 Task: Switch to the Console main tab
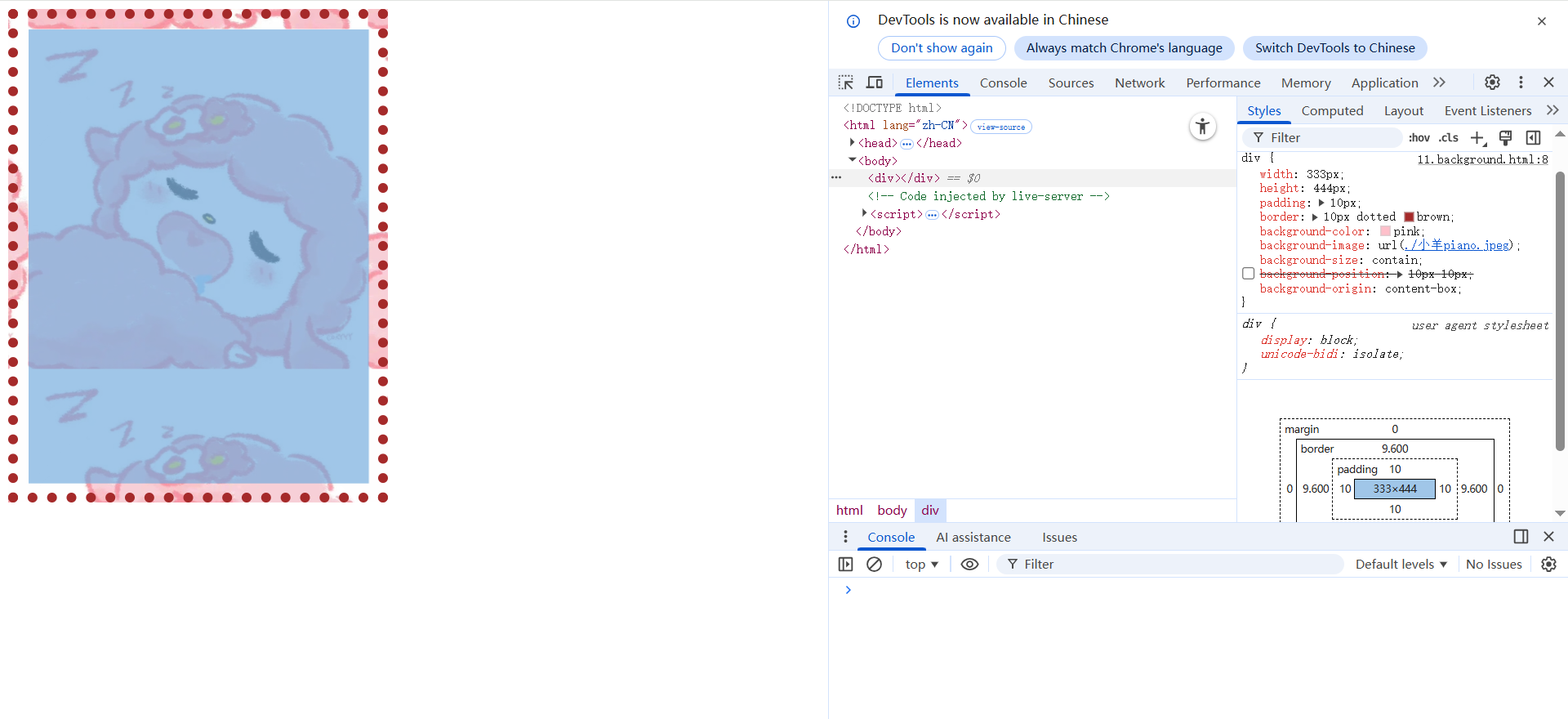1003,83
